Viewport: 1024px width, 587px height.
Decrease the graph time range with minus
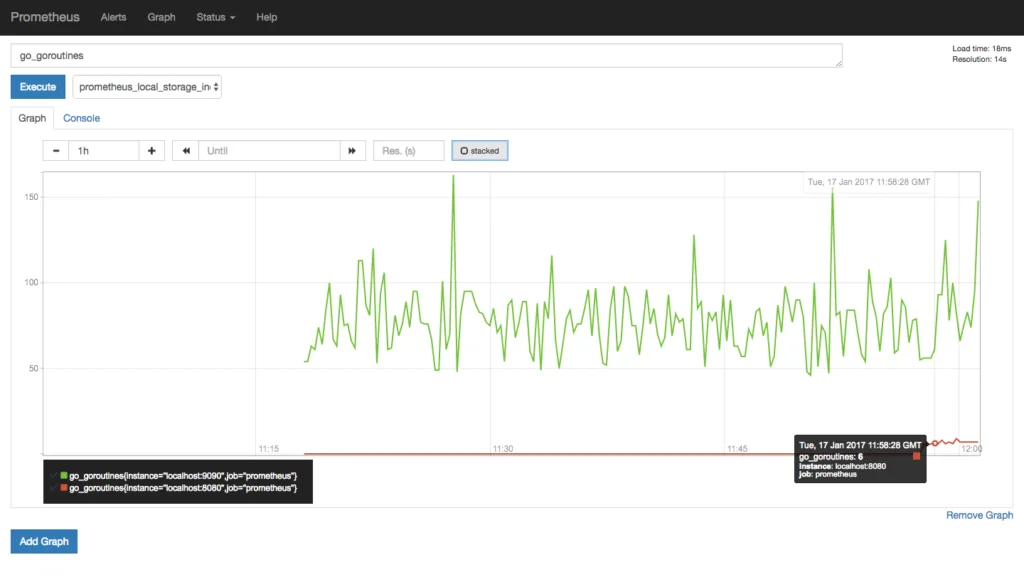[56, 151]
